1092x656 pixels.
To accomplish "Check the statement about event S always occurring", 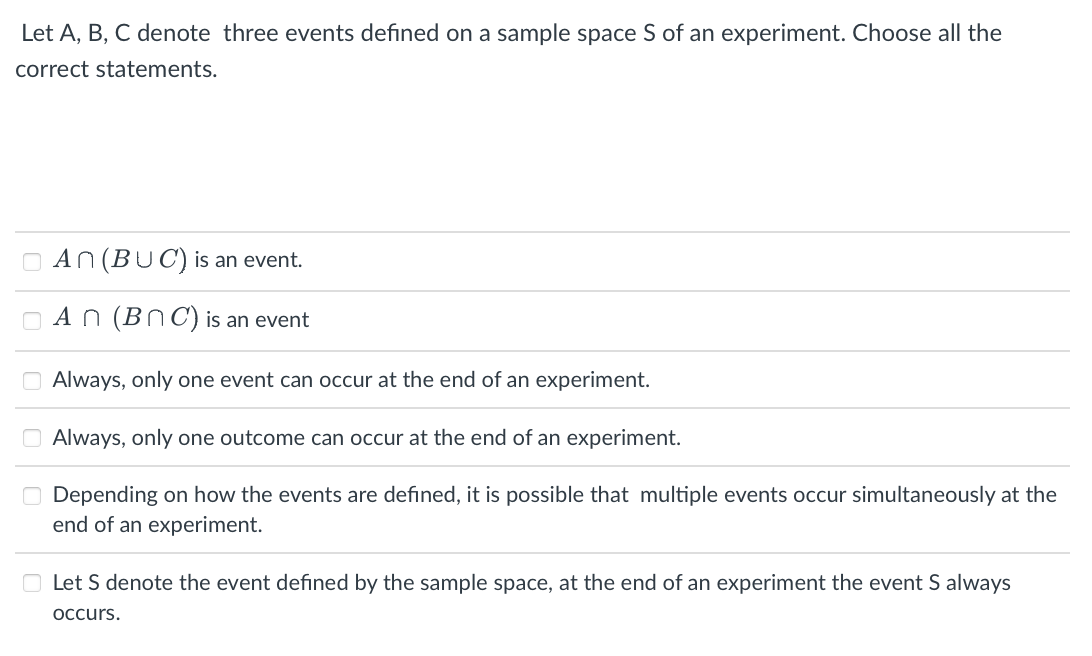I will click(32, 582).
